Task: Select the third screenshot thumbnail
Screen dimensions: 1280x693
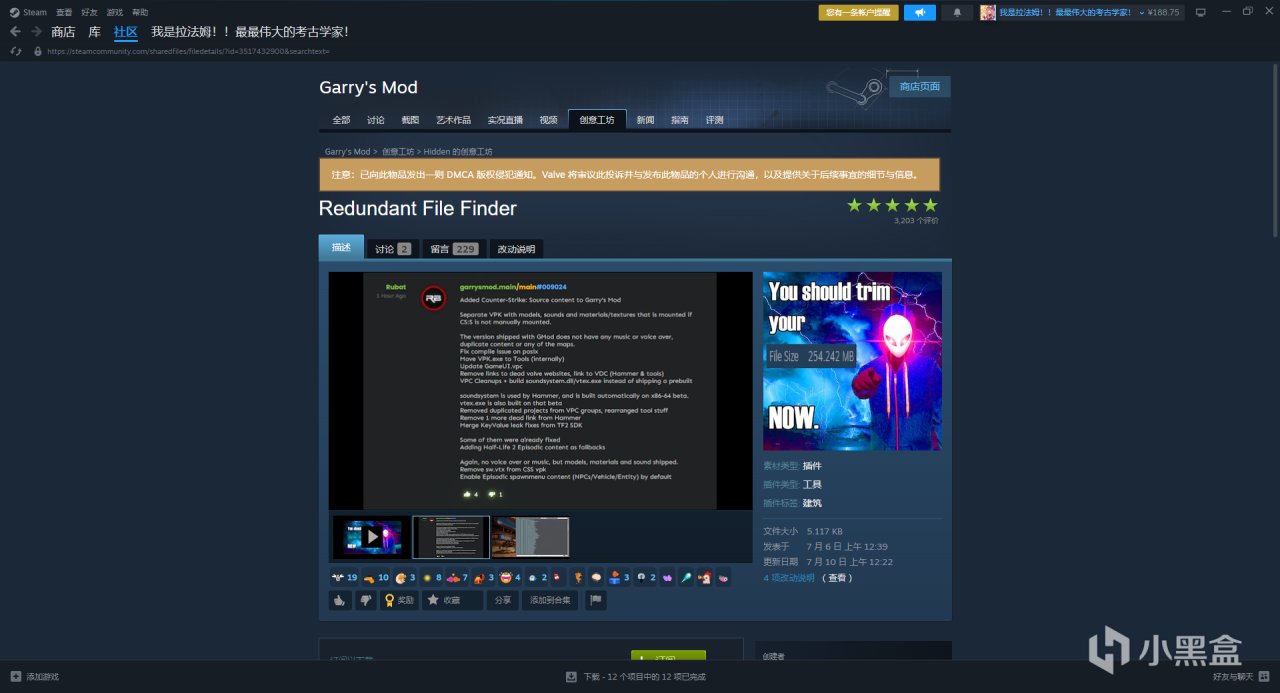Action: (530, 537)
